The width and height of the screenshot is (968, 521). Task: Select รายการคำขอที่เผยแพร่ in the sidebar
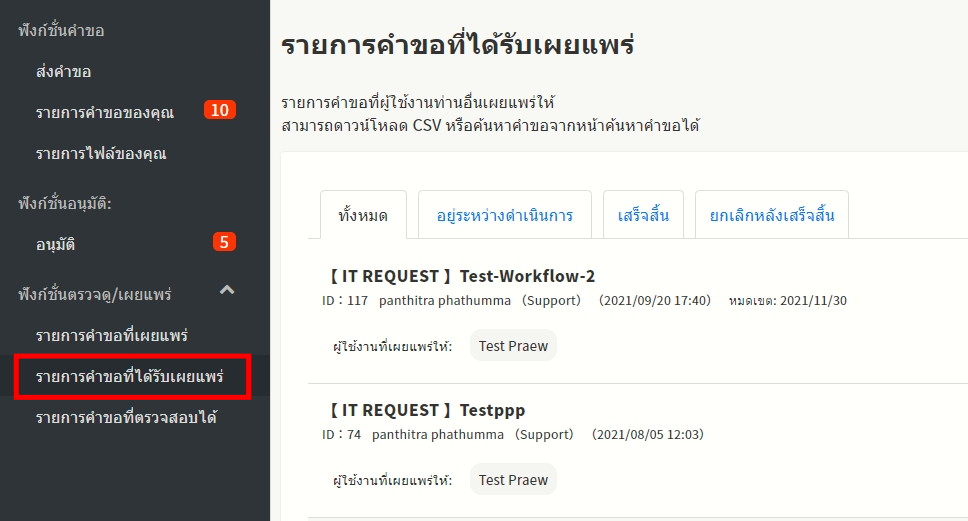tap(111, 335)
